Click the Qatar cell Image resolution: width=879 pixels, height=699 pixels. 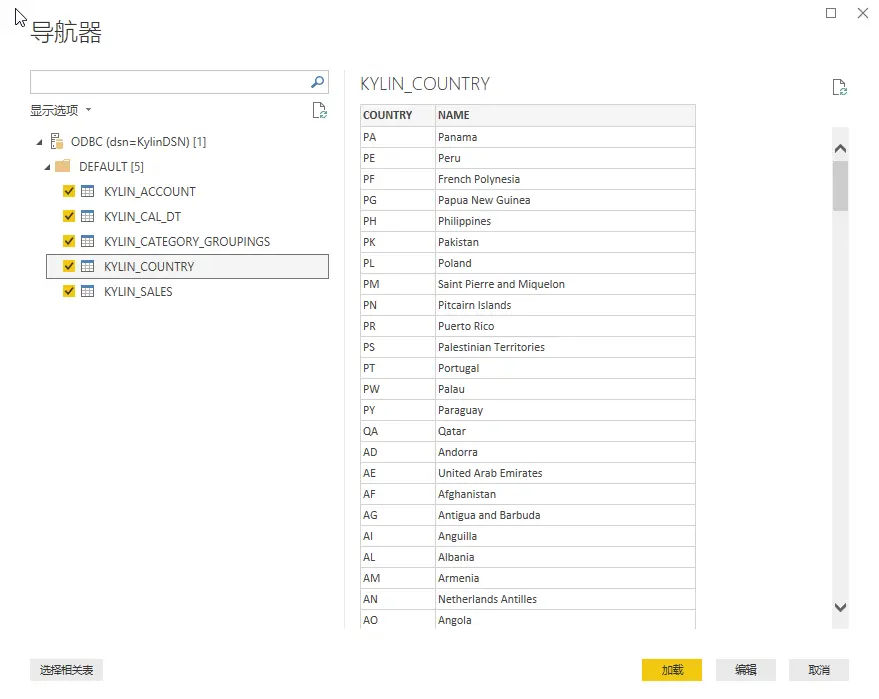(x=565, y=431)
